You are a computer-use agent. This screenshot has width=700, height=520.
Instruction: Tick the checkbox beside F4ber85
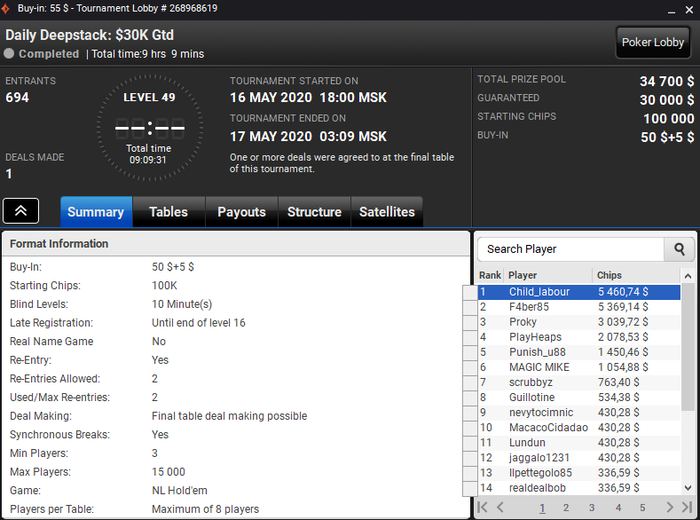click(x=470, y=307)
